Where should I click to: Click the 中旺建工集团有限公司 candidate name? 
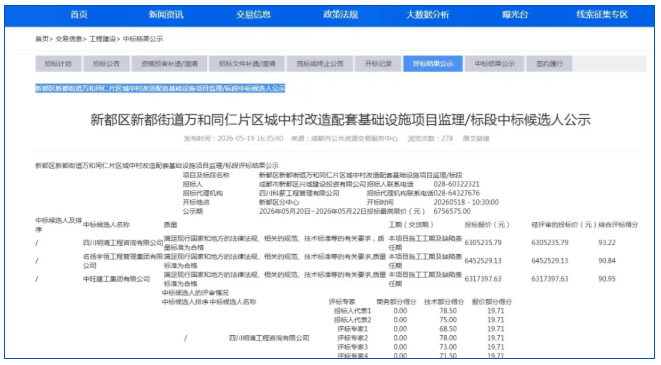(x=116, y=279)
